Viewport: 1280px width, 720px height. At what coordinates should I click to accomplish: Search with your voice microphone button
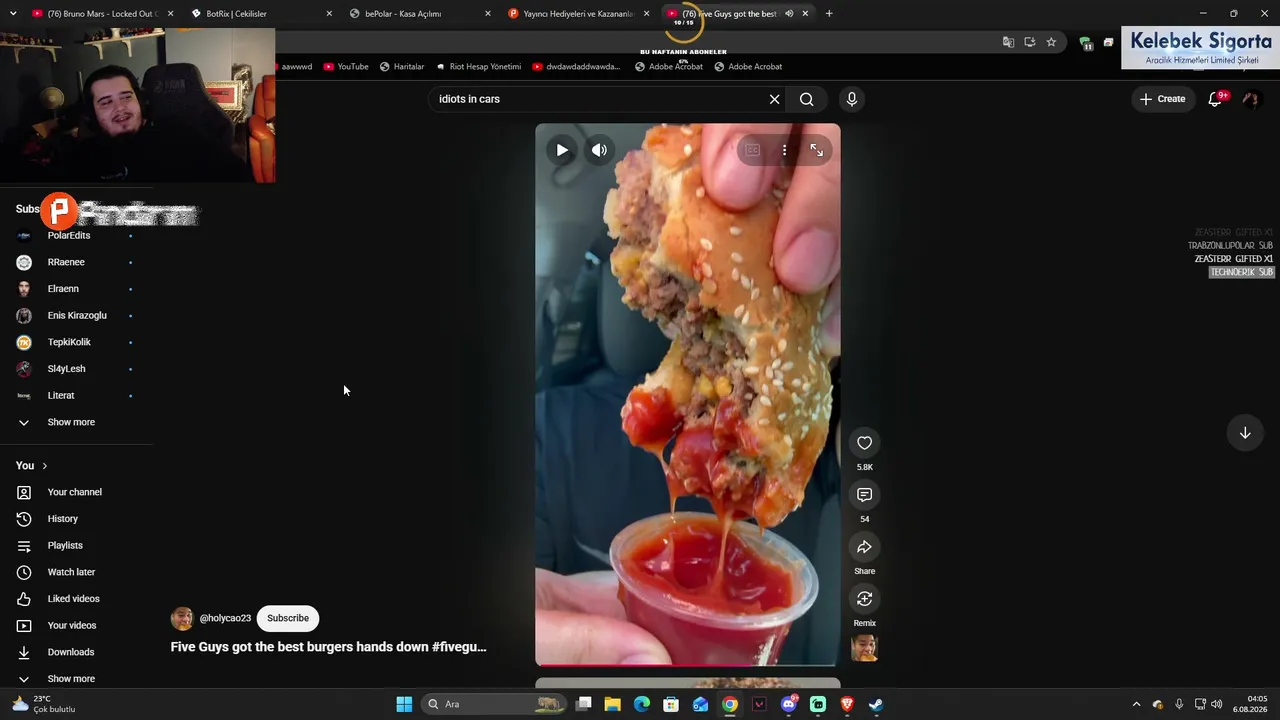(x=852, y=99)
